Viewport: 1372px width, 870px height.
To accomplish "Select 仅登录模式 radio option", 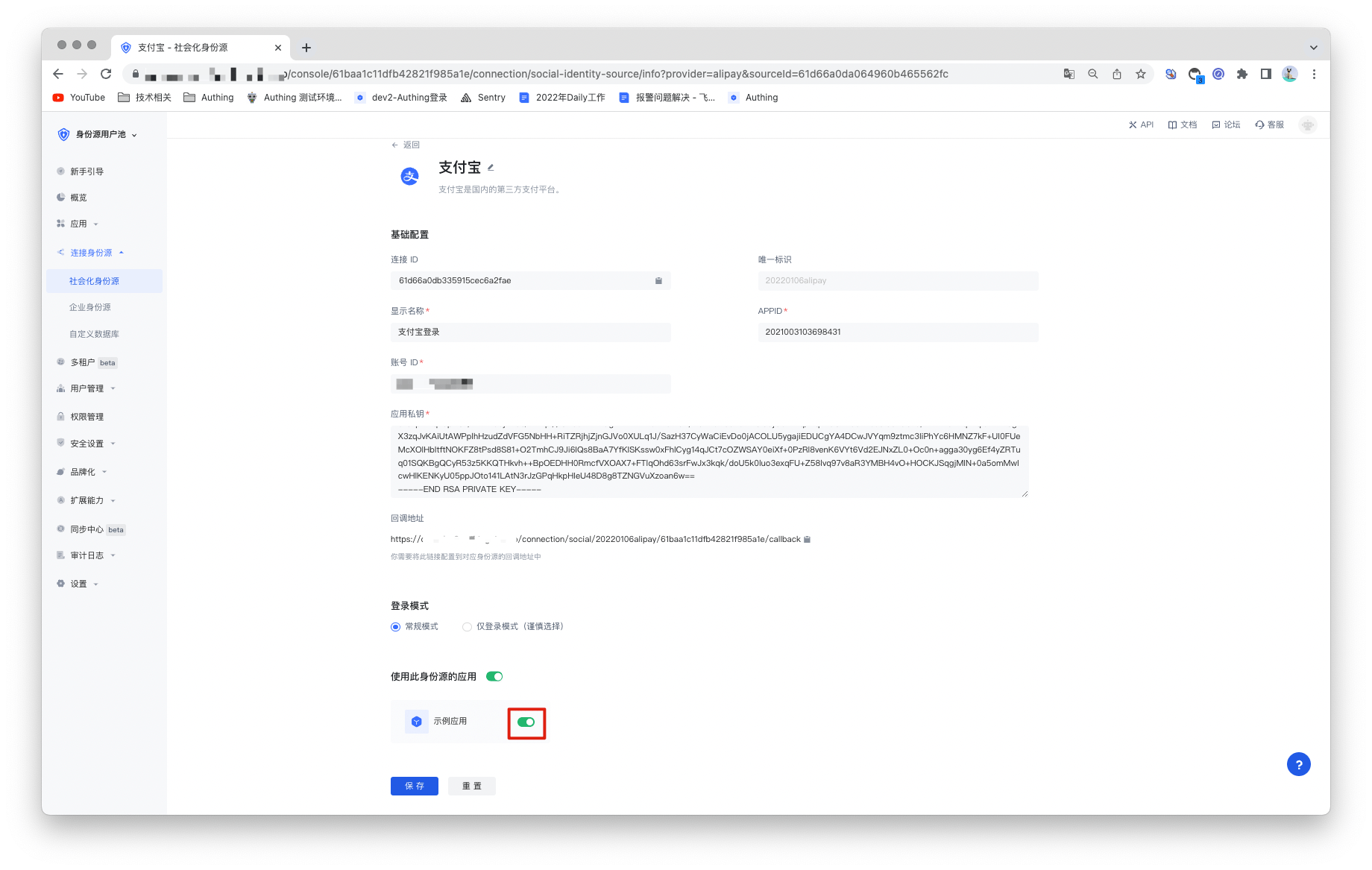I will pyautogui.click(x=468, y=627).
